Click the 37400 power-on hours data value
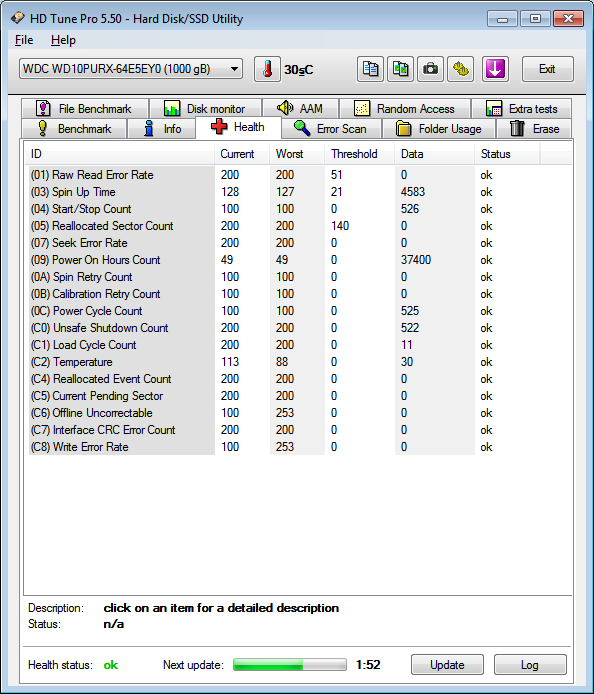The width and height of the screenshot is (594, 694). (416, 260)
